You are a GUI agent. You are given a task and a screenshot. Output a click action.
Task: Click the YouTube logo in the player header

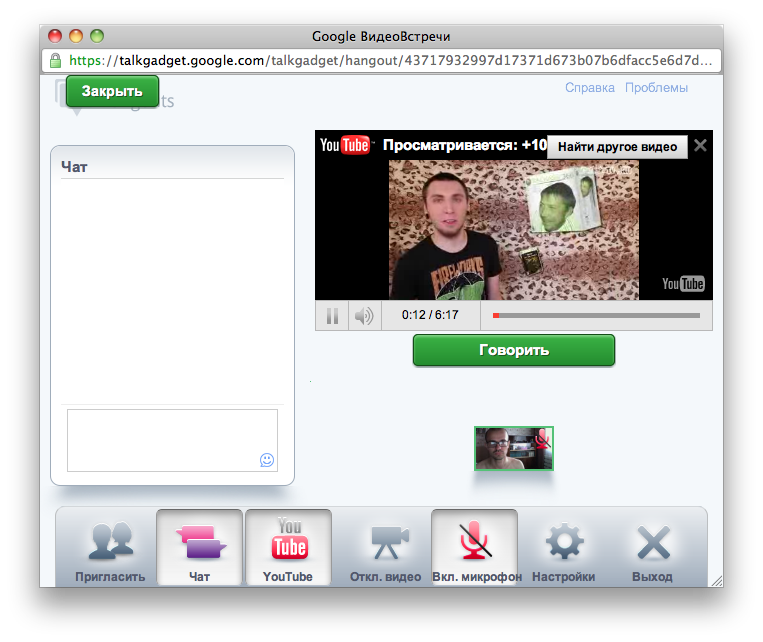pos(345,145)
